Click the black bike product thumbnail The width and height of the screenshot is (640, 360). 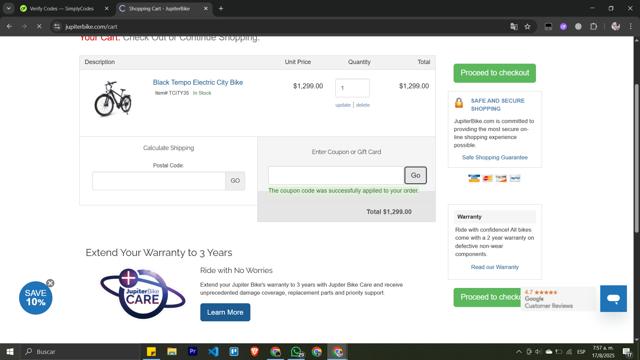tap(113, 99)
